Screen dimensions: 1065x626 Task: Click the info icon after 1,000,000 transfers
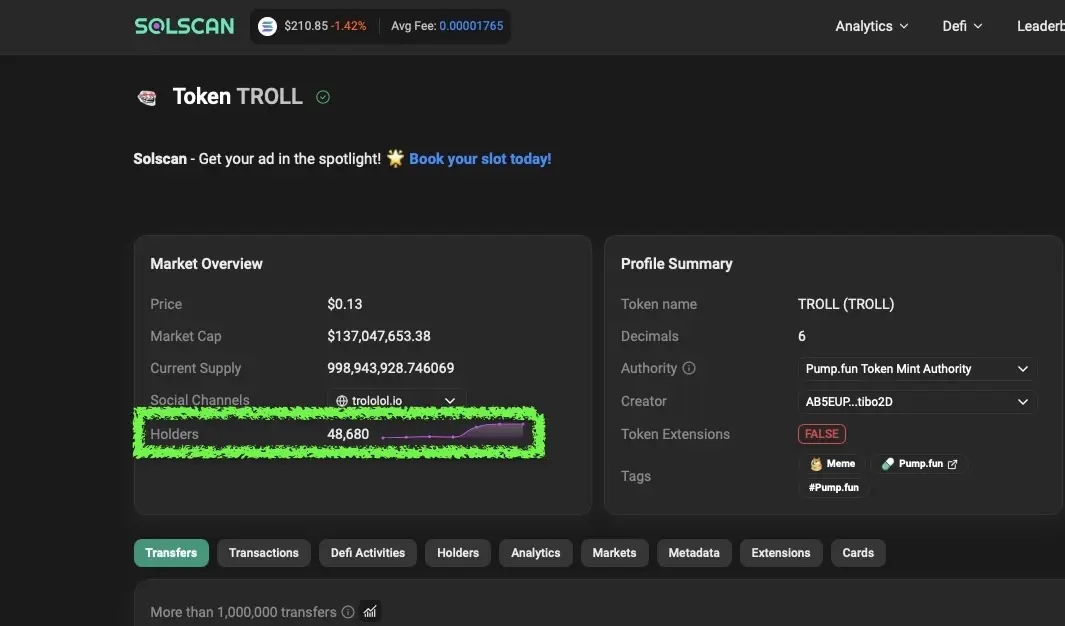[x=348, y=612]
